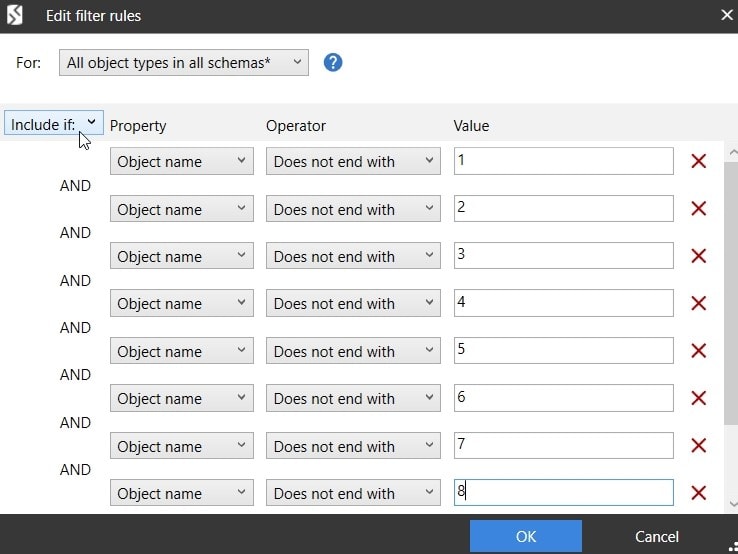Open Property dropdown for rule value 1

[182, 161]
